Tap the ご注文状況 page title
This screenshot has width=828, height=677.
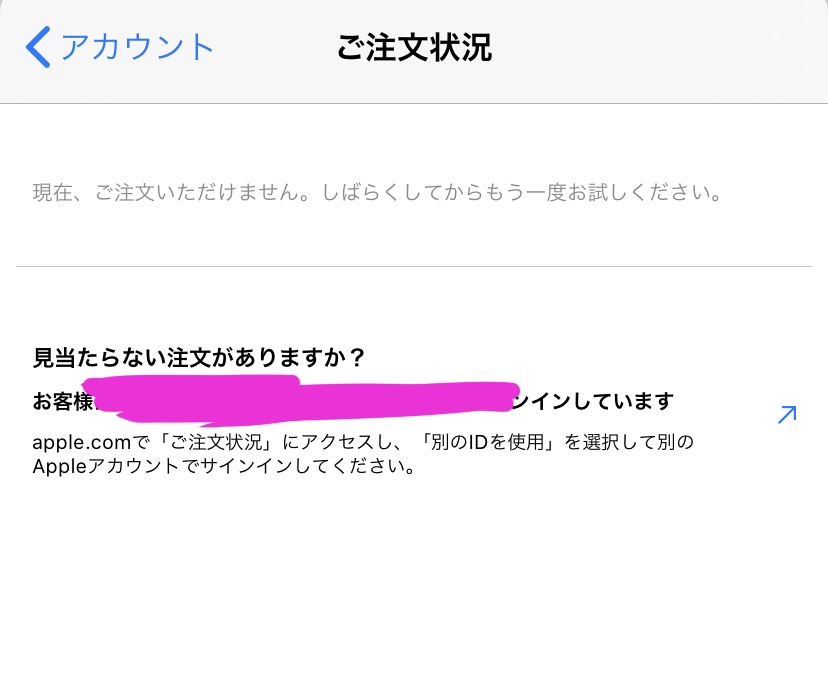415,47
